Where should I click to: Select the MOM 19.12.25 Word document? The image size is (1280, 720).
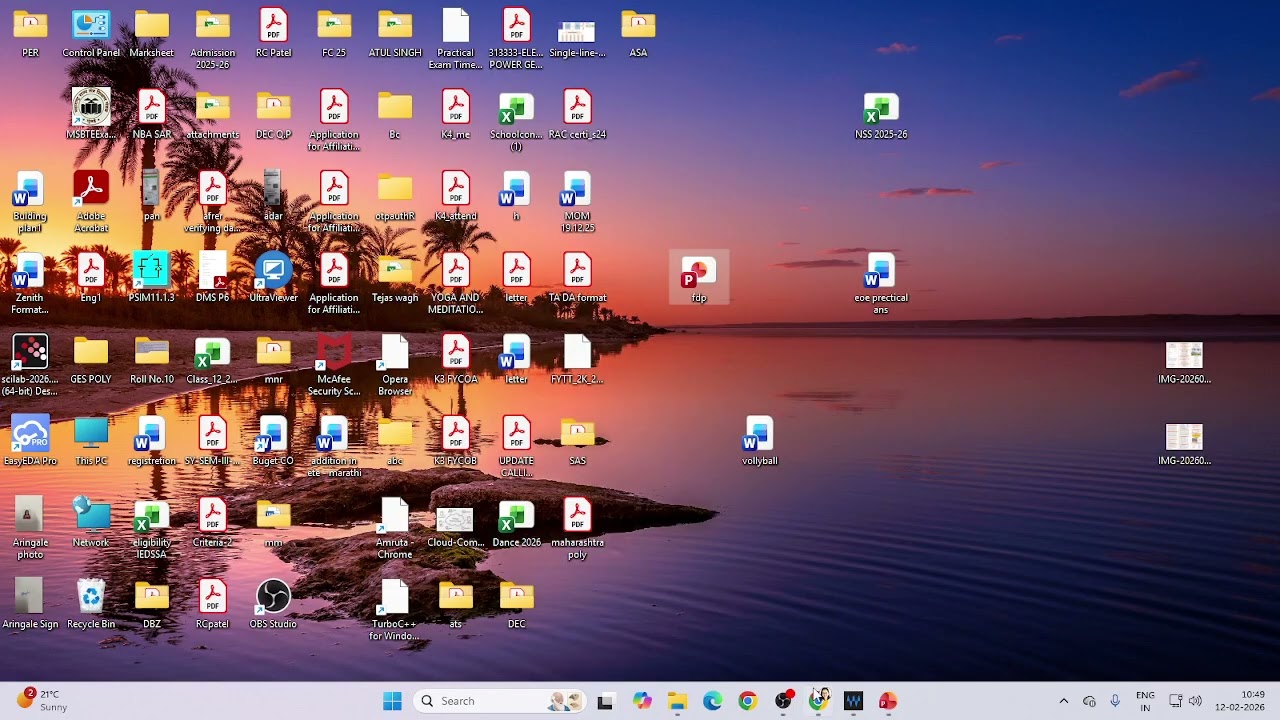[577, 203]
